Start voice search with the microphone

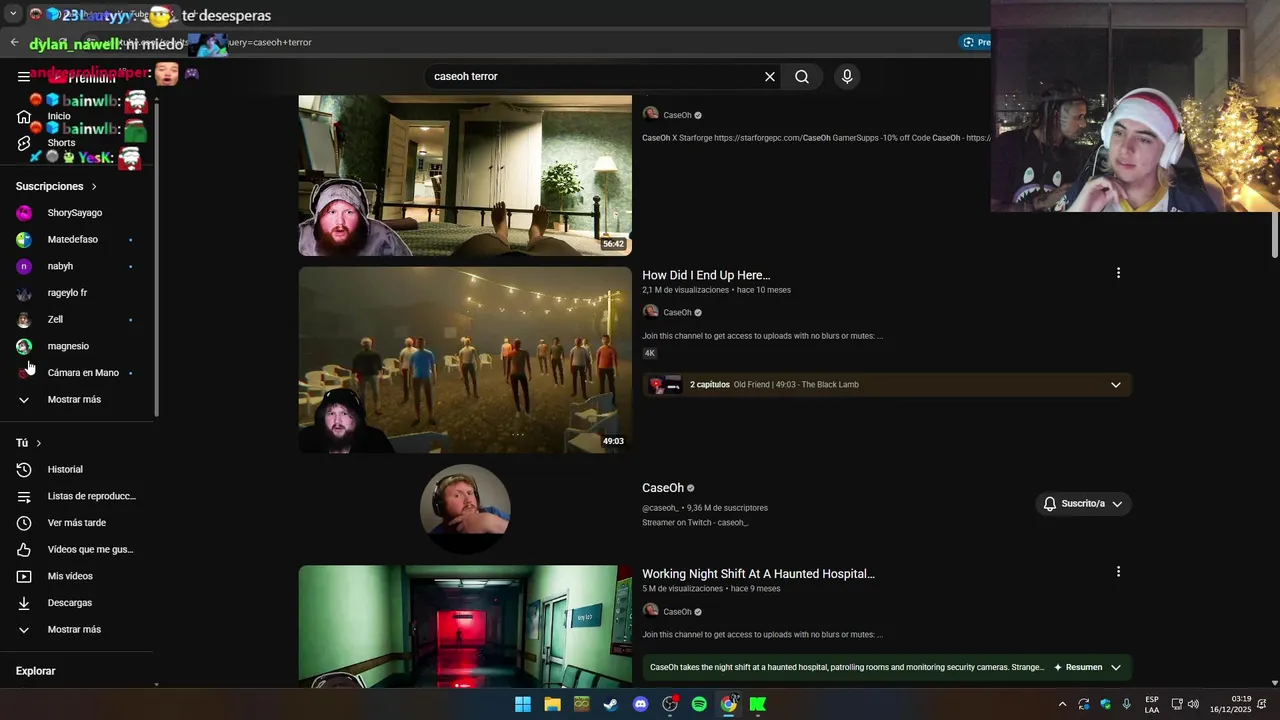[847, 76]
